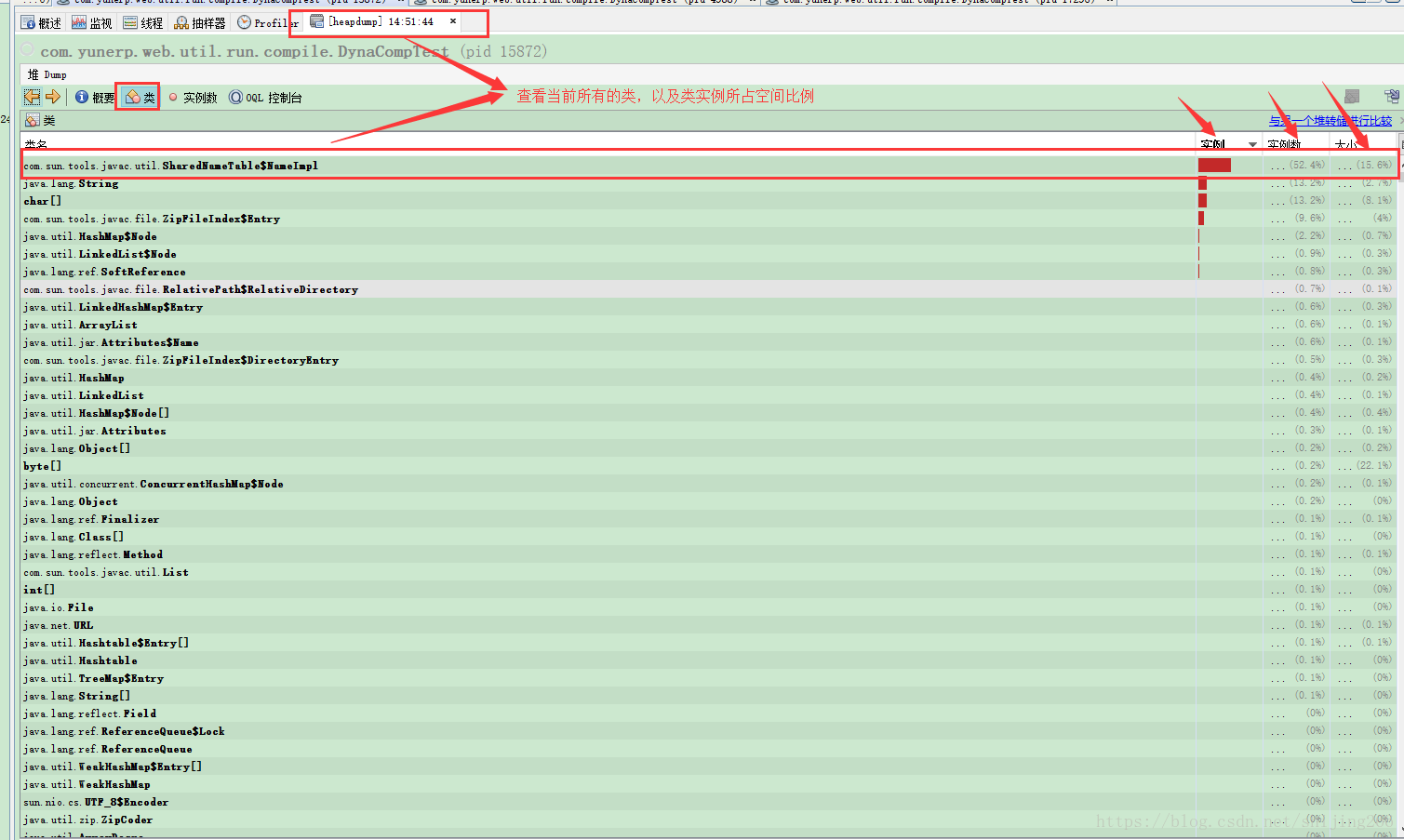Click the red instances bar for SharedNameTable$NameImpl

[1214, 166]
